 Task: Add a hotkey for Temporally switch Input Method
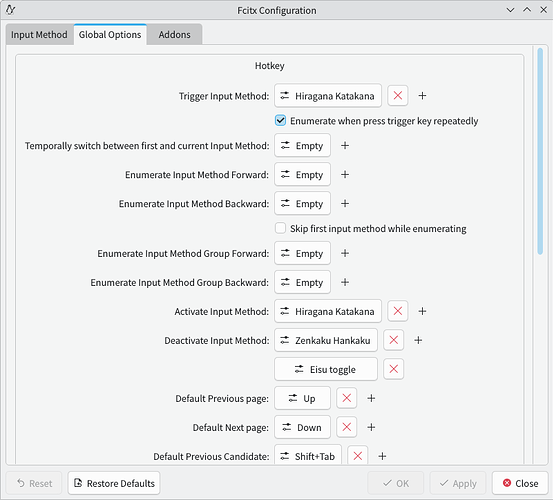pos(345,145)
